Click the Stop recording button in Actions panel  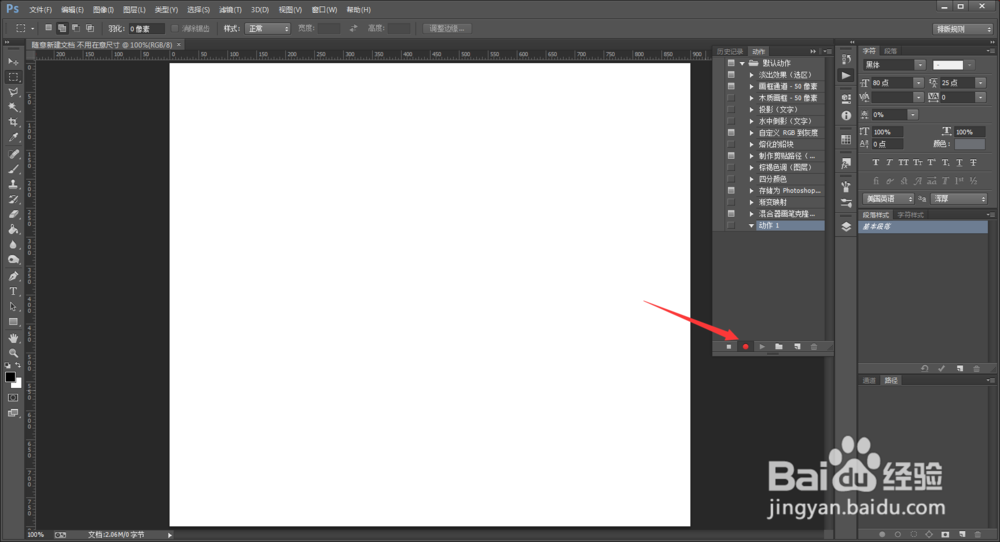click(x=729, y=347)
